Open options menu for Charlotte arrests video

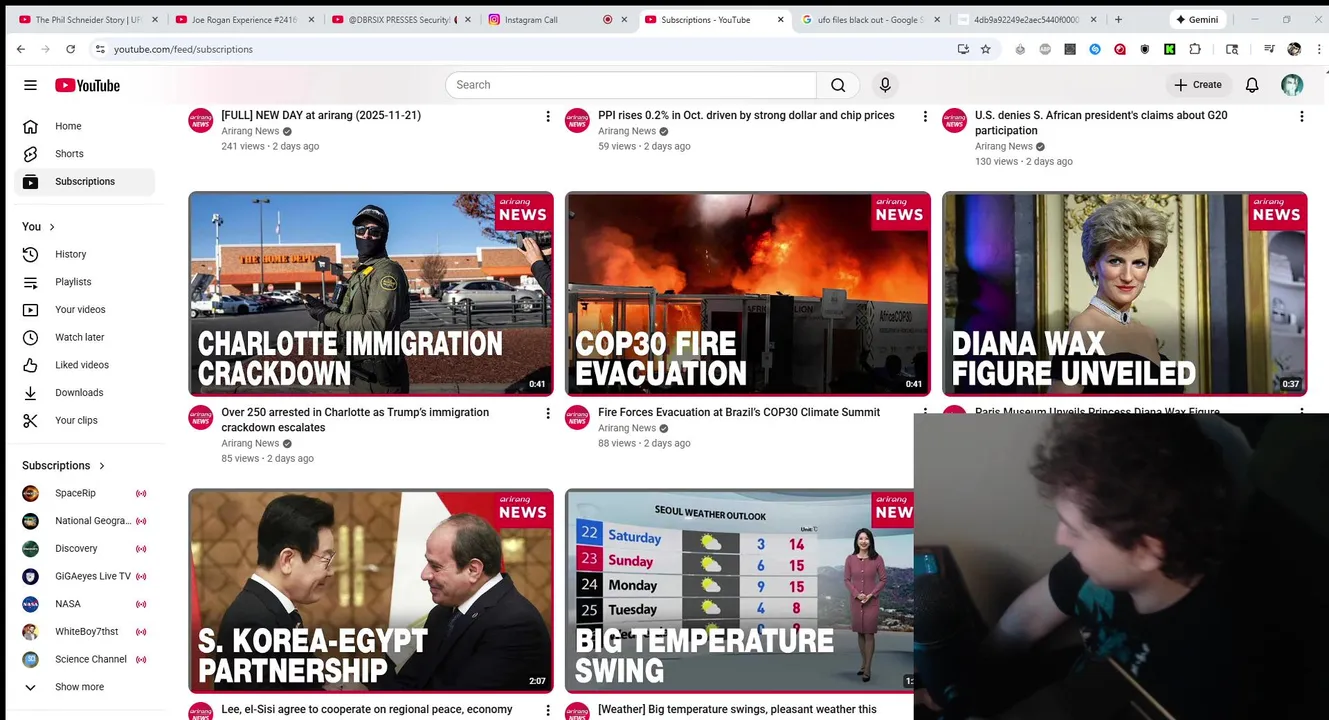(547, 414)
